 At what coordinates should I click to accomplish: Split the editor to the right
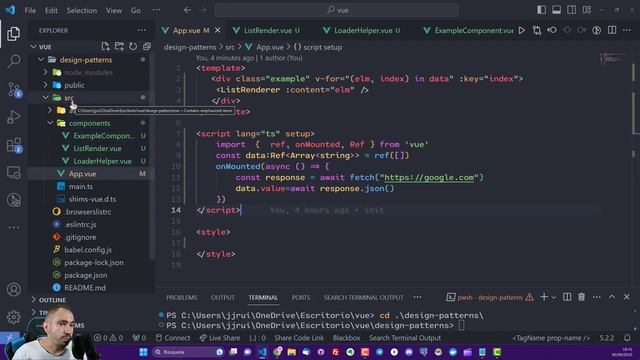(612, 30)
